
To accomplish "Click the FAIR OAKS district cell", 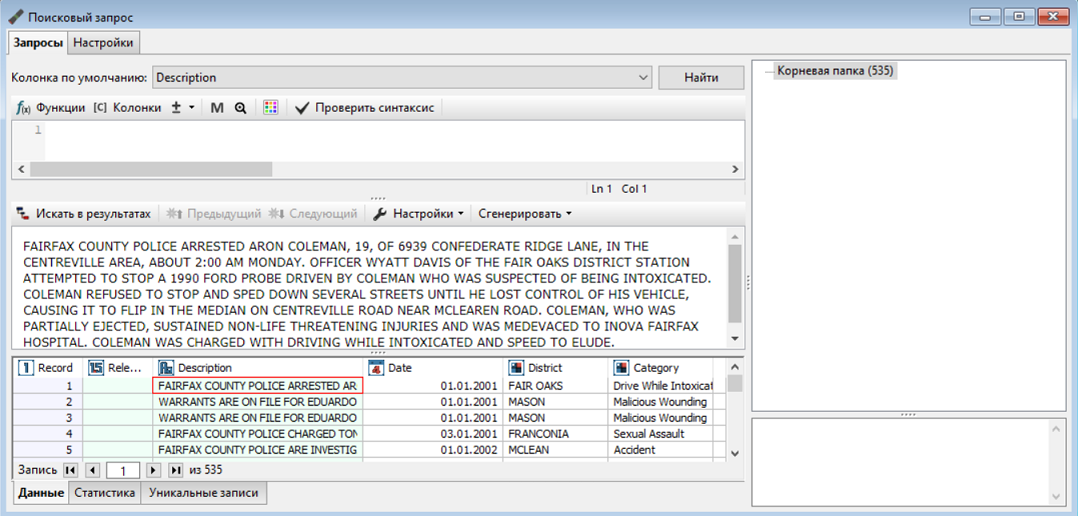I will point(557,385).
